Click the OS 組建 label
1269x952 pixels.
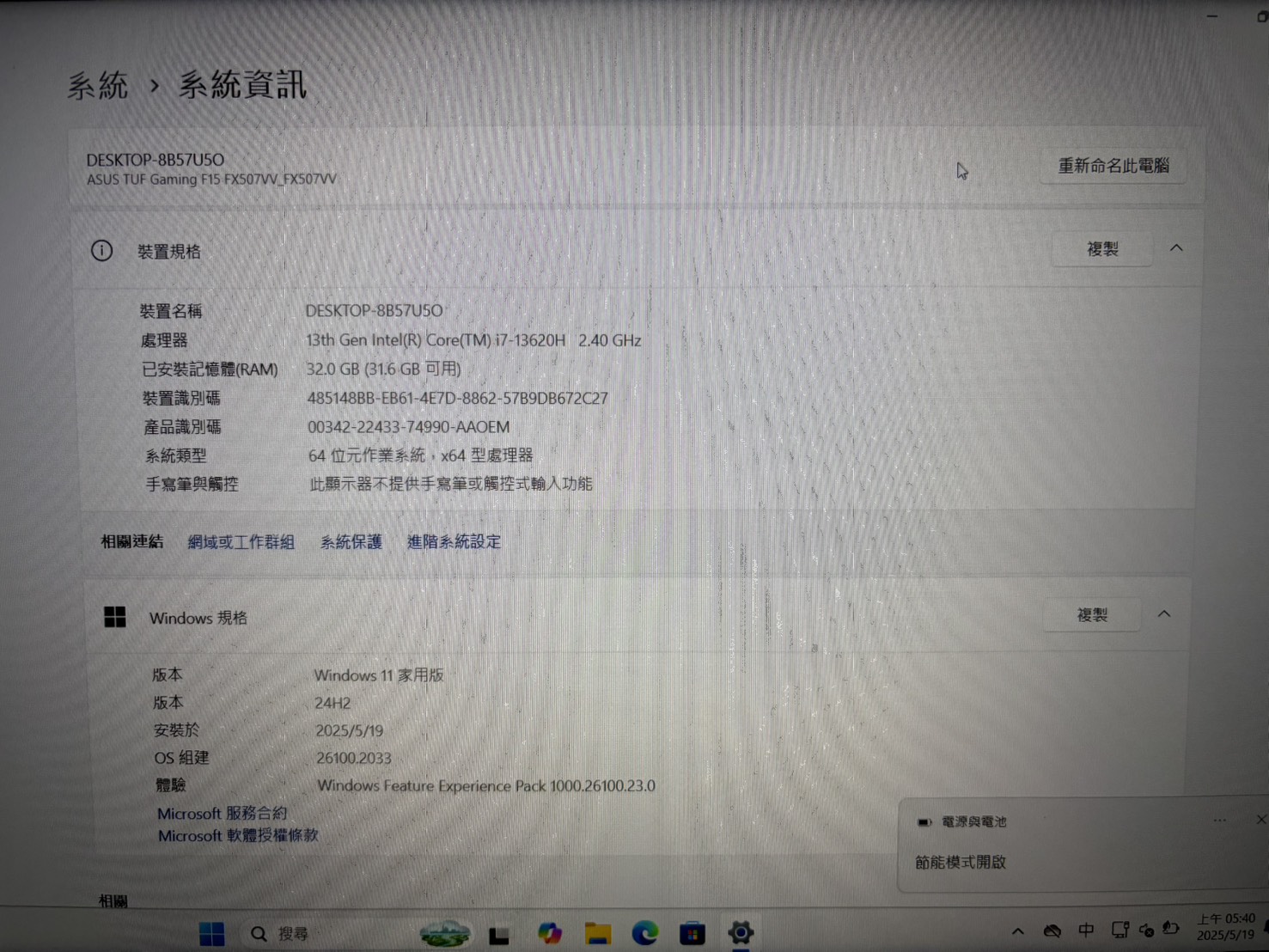pyautogui.click(x=182, y=758)
